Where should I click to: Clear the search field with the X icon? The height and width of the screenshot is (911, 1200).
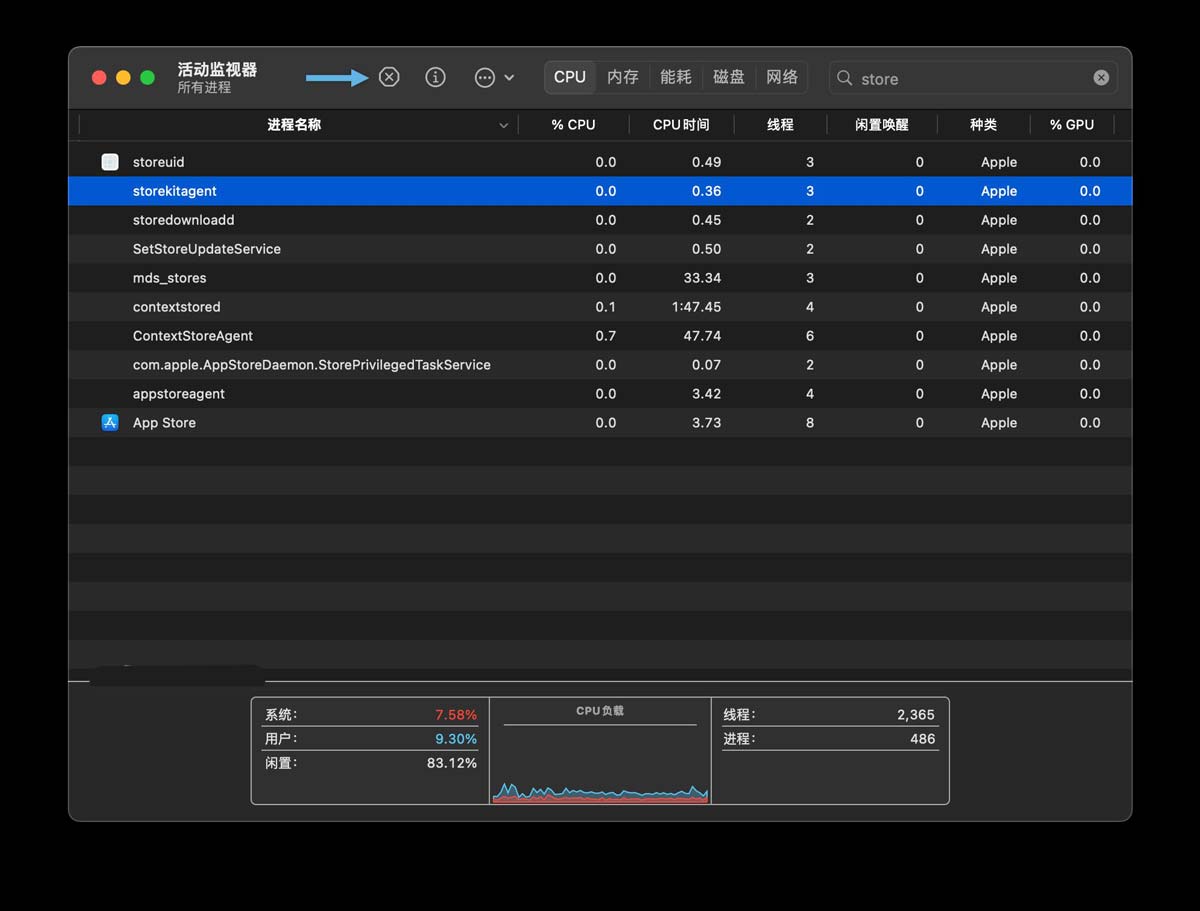tap(1101, 78)
